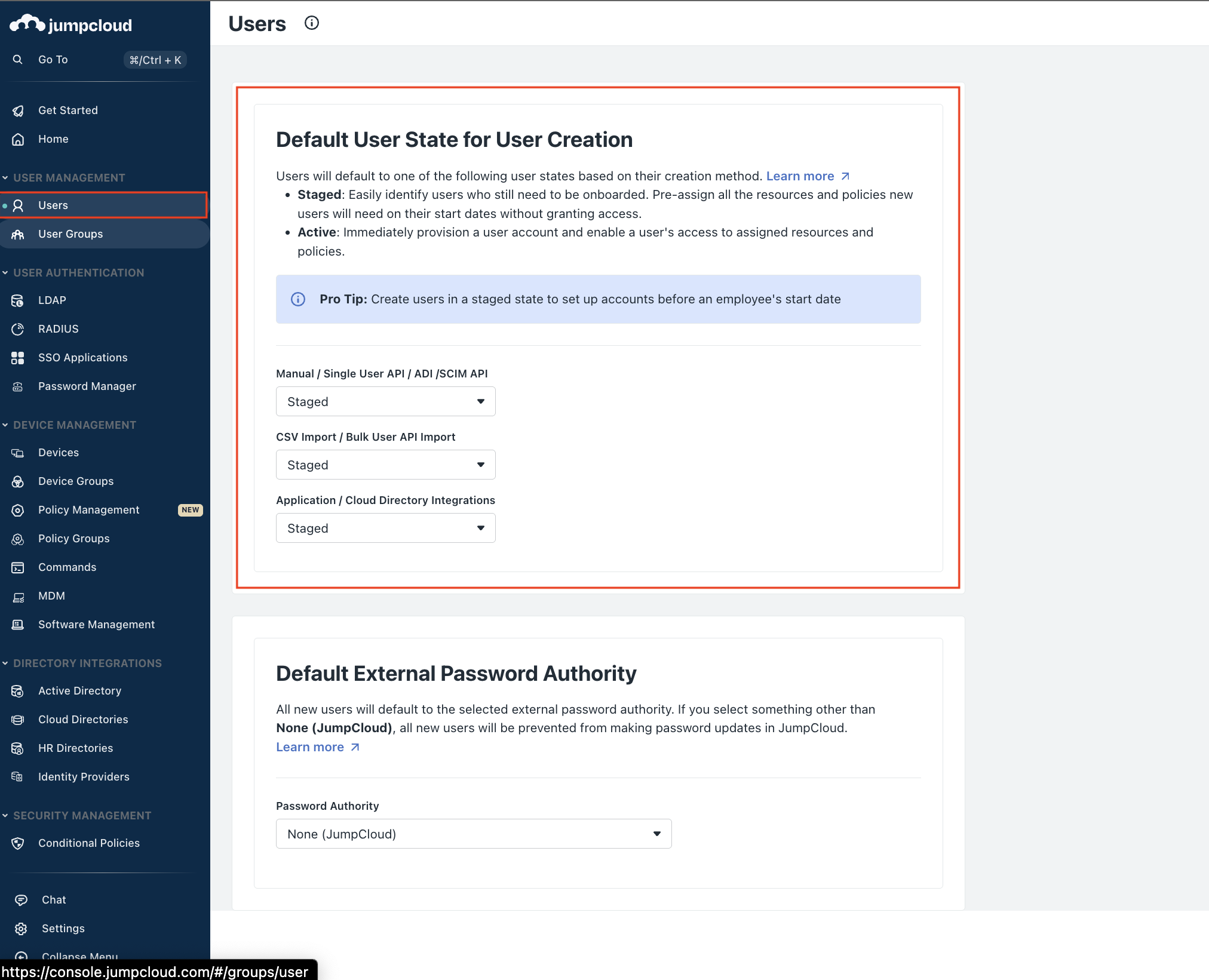The height and width of the screenshot is (980, 1209).
Task: Click the LDAP icon in sidebar
Action: click(x=18, y=300)
